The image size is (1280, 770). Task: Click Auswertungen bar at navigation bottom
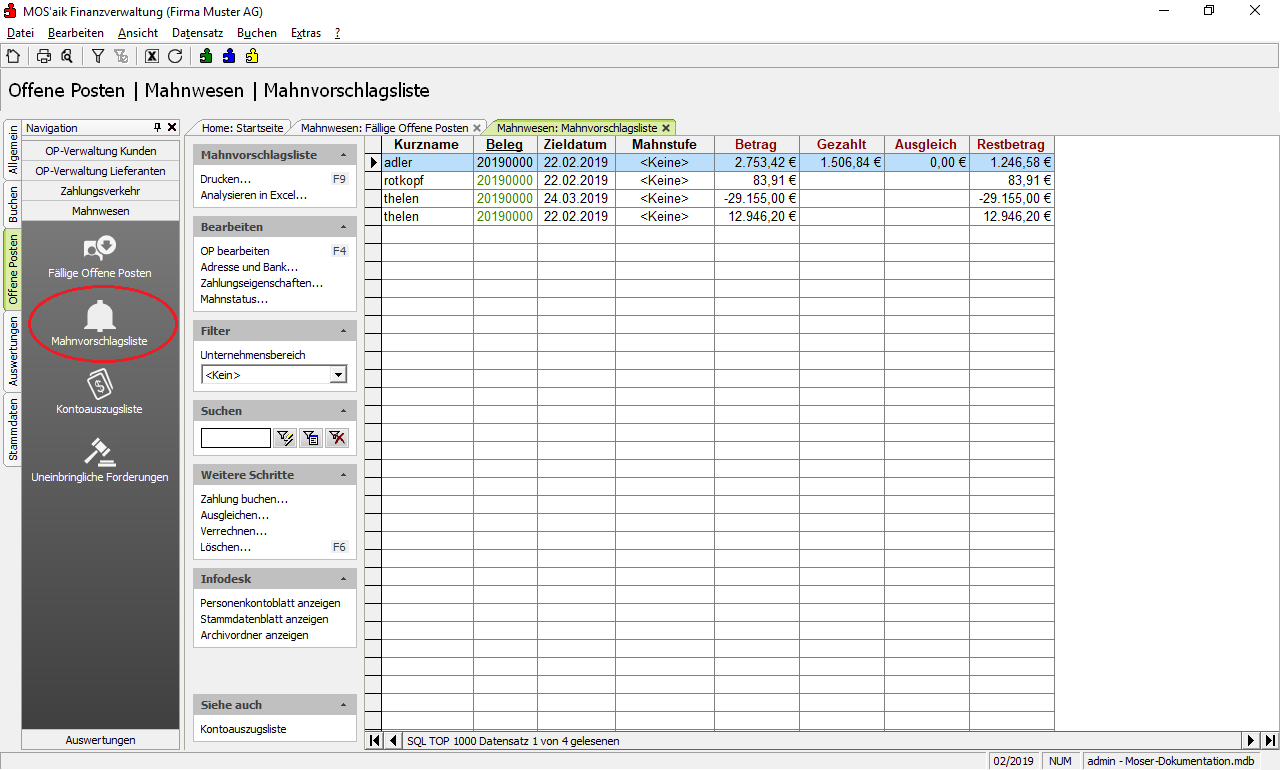[x=100, y=740]
